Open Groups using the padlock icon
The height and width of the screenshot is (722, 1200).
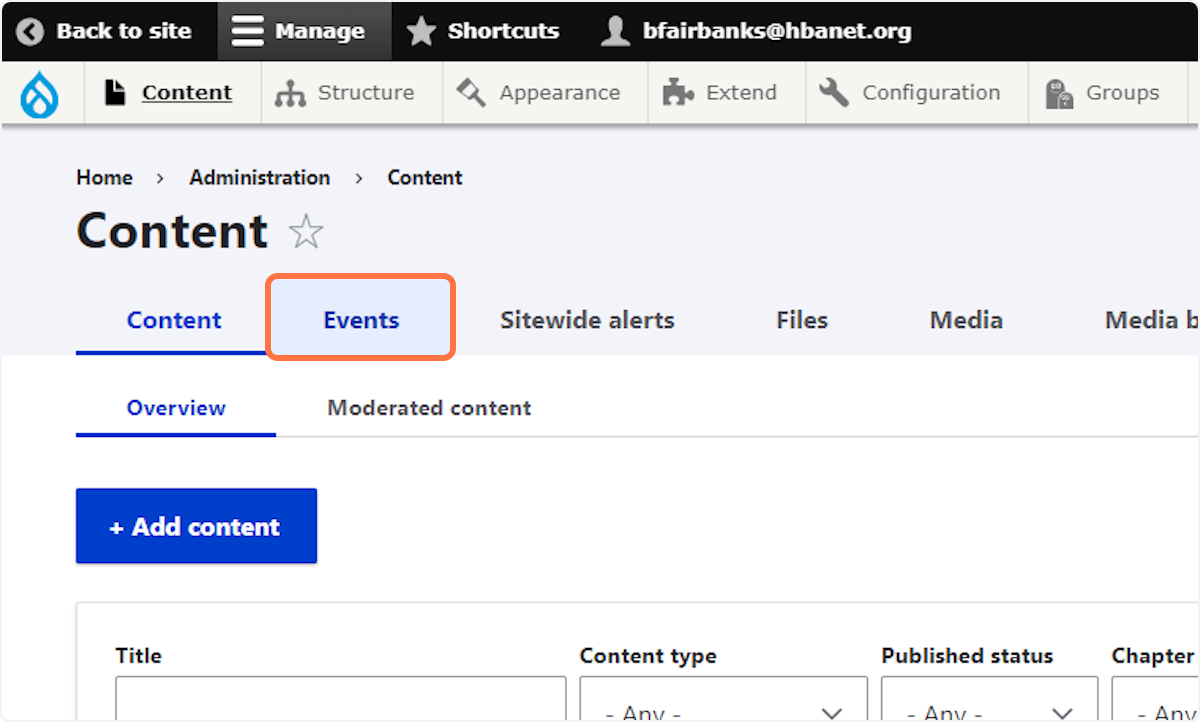tap(1061, 92)
